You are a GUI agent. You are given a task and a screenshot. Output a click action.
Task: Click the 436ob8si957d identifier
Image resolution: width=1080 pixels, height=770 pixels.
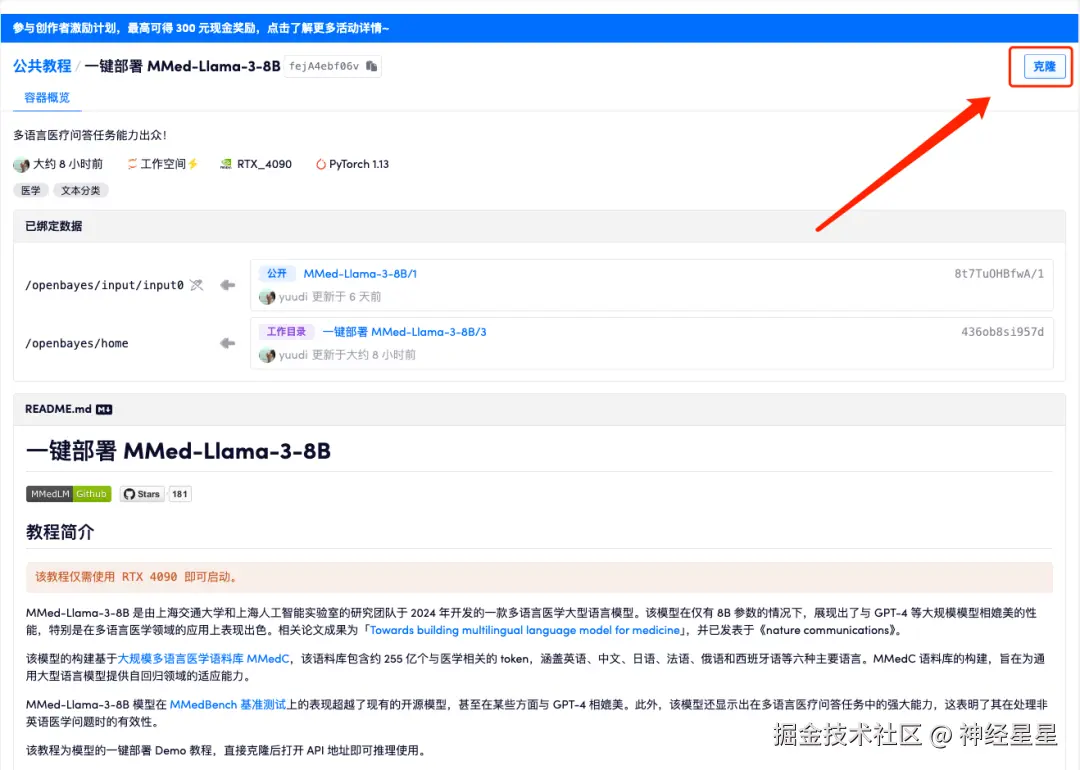click(1002, 331)
